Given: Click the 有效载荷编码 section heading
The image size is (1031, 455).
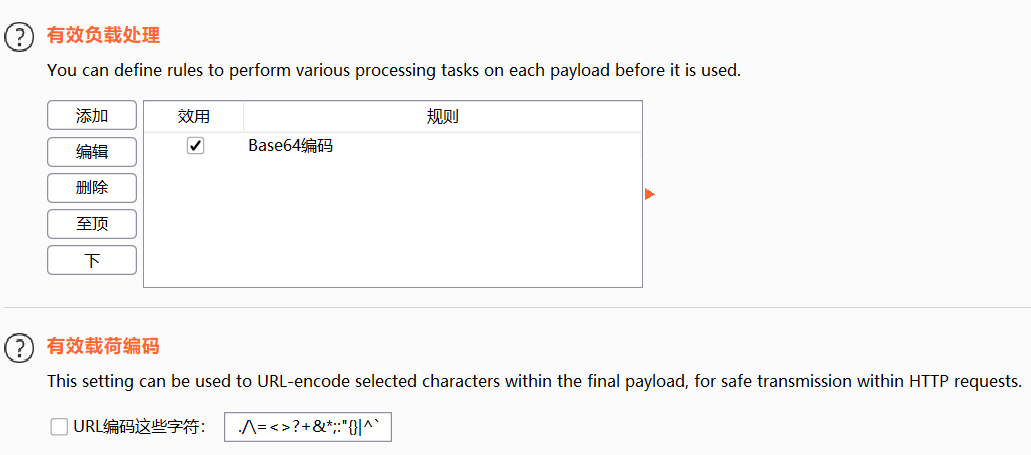Looking at the screenshot, I should coord(103,347).
